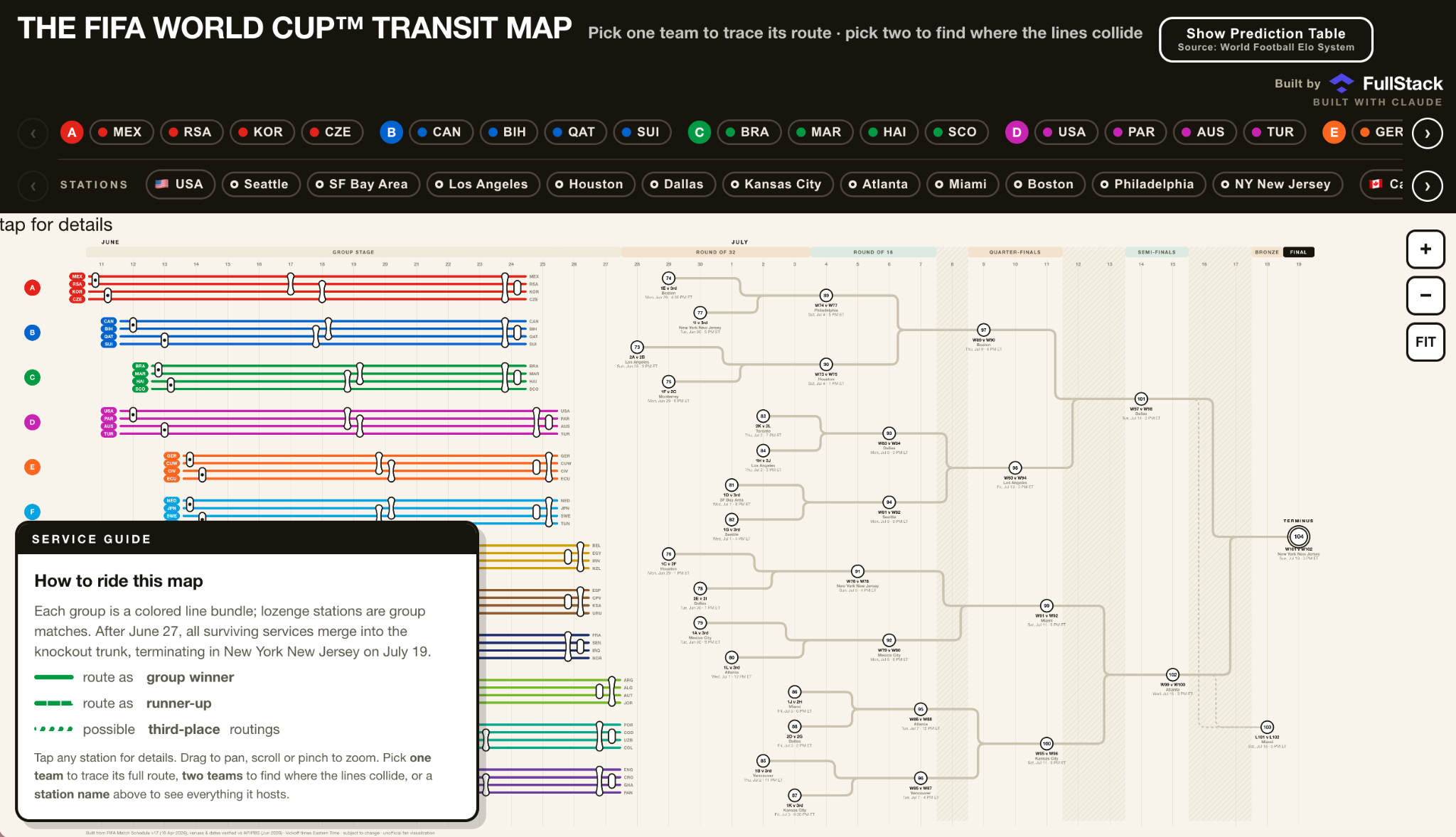This screenshot has width=1456, height=837.
Task: Choose the Miami station chip
Action: (962, 184)
